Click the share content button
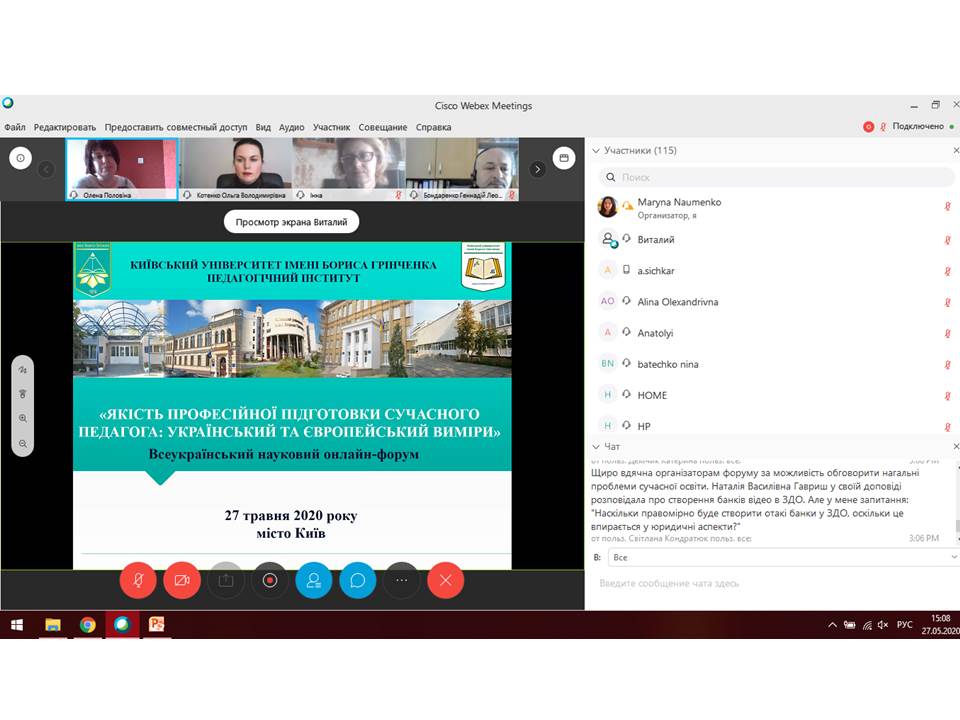 226,579
